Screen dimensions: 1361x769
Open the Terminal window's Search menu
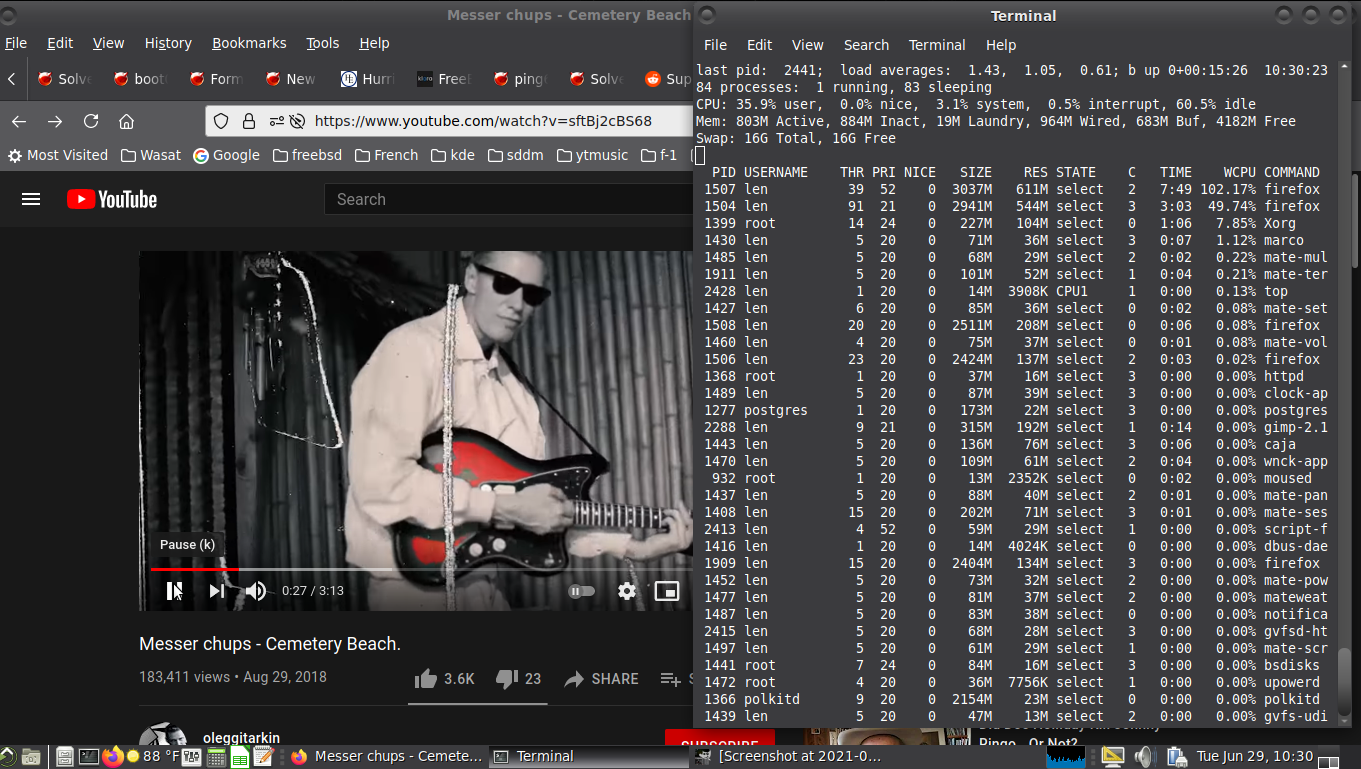coord(866,45)
